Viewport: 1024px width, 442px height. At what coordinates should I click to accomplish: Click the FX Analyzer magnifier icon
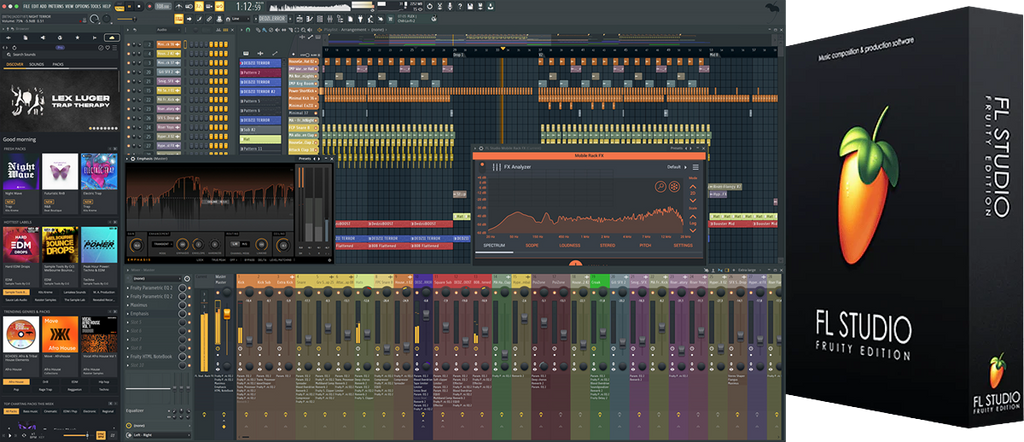pos(660,186)
